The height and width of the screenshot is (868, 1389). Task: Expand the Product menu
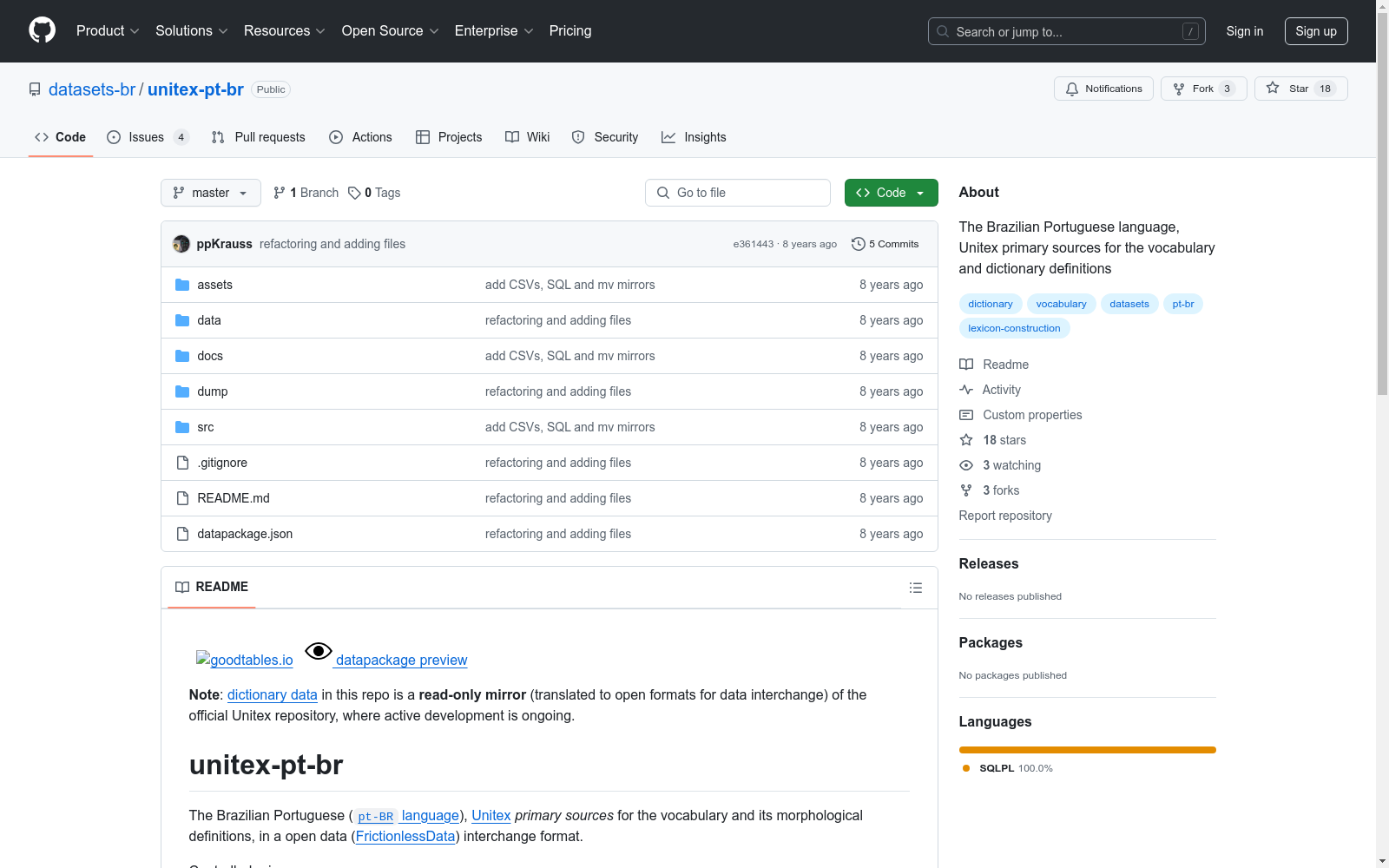pyautogui.click(x=108, y=31)
